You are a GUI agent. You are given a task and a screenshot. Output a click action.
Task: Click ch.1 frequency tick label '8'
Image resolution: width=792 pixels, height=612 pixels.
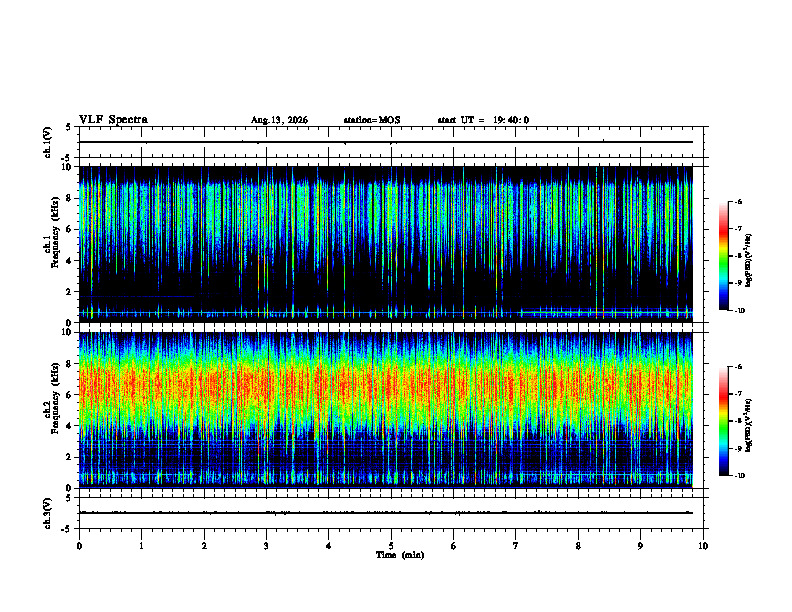pyautogui.click(x=70, y=198)
